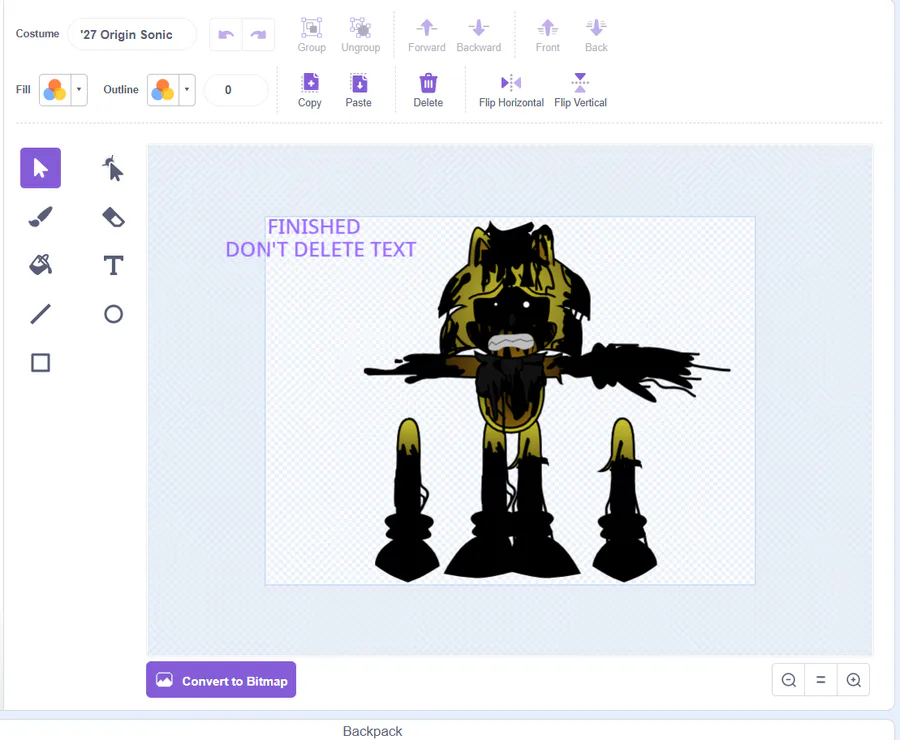Screen dimensions: 900x740
Task: Open the Fill color dropdown arrow
Action: tap(79, 90)
